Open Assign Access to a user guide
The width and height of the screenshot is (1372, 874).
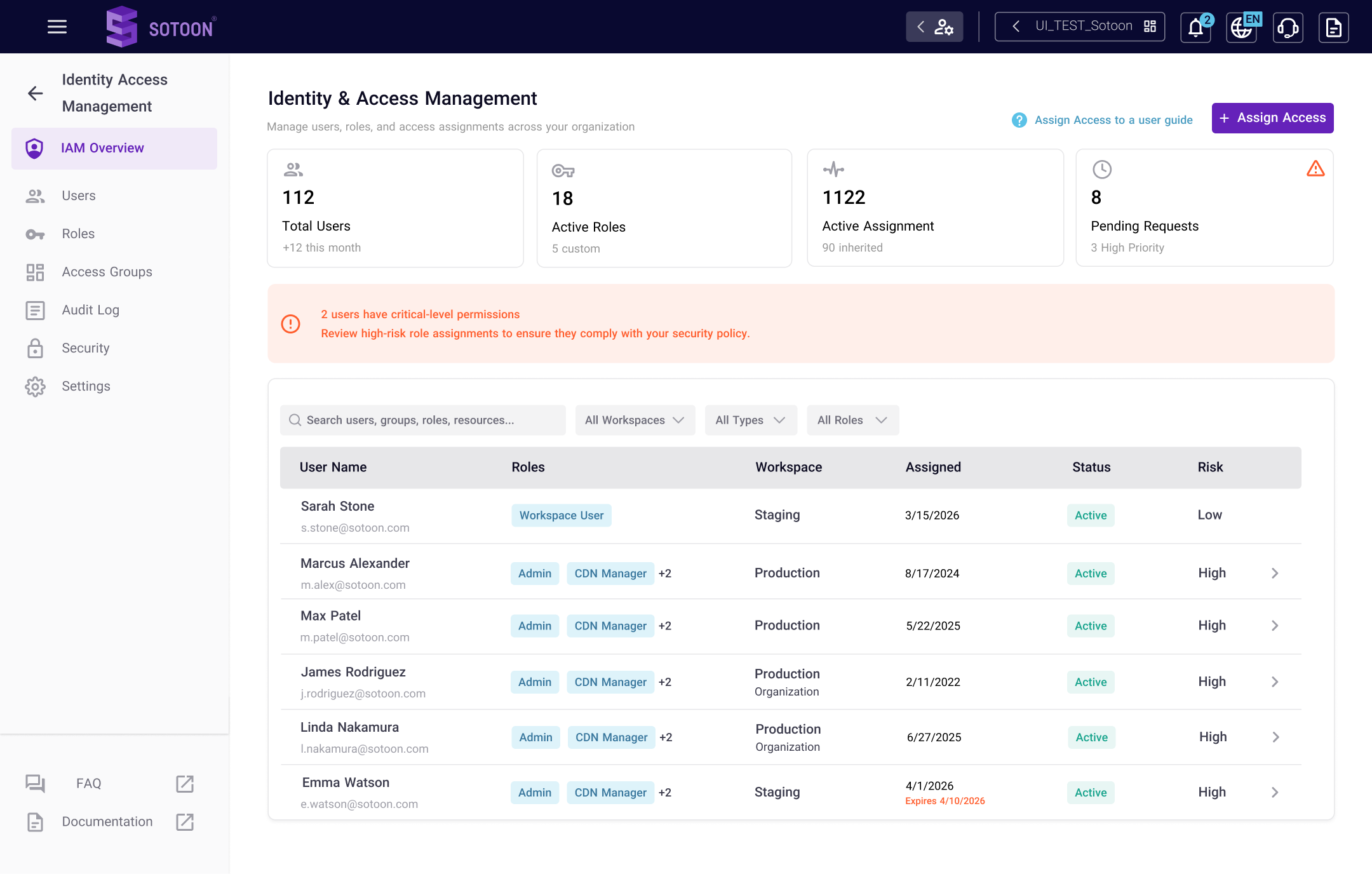(x=1113, y=120)
